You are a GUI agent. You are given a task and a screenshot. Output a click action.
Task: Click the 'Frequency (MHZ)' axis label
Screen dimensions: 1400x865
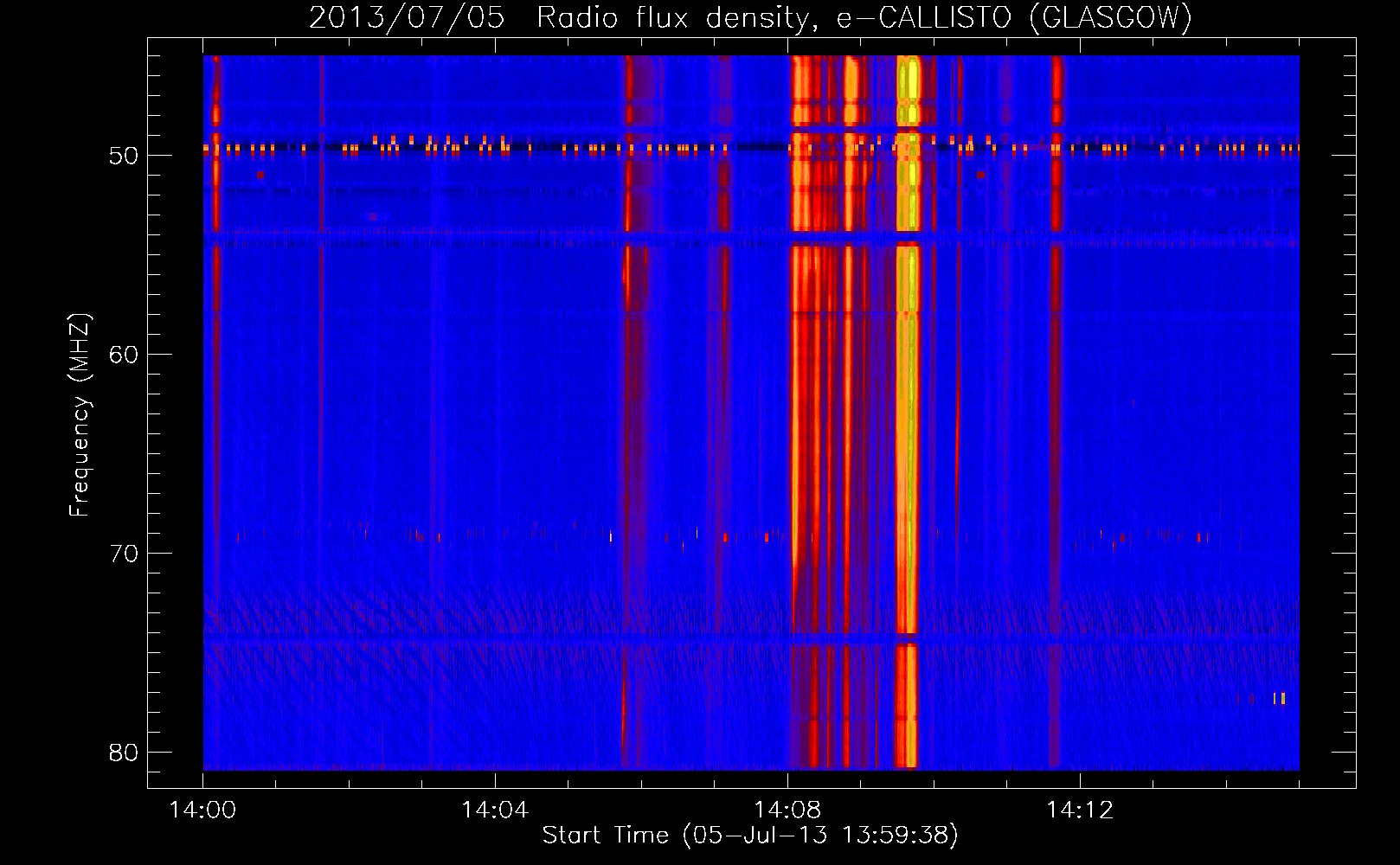(79, 415)
